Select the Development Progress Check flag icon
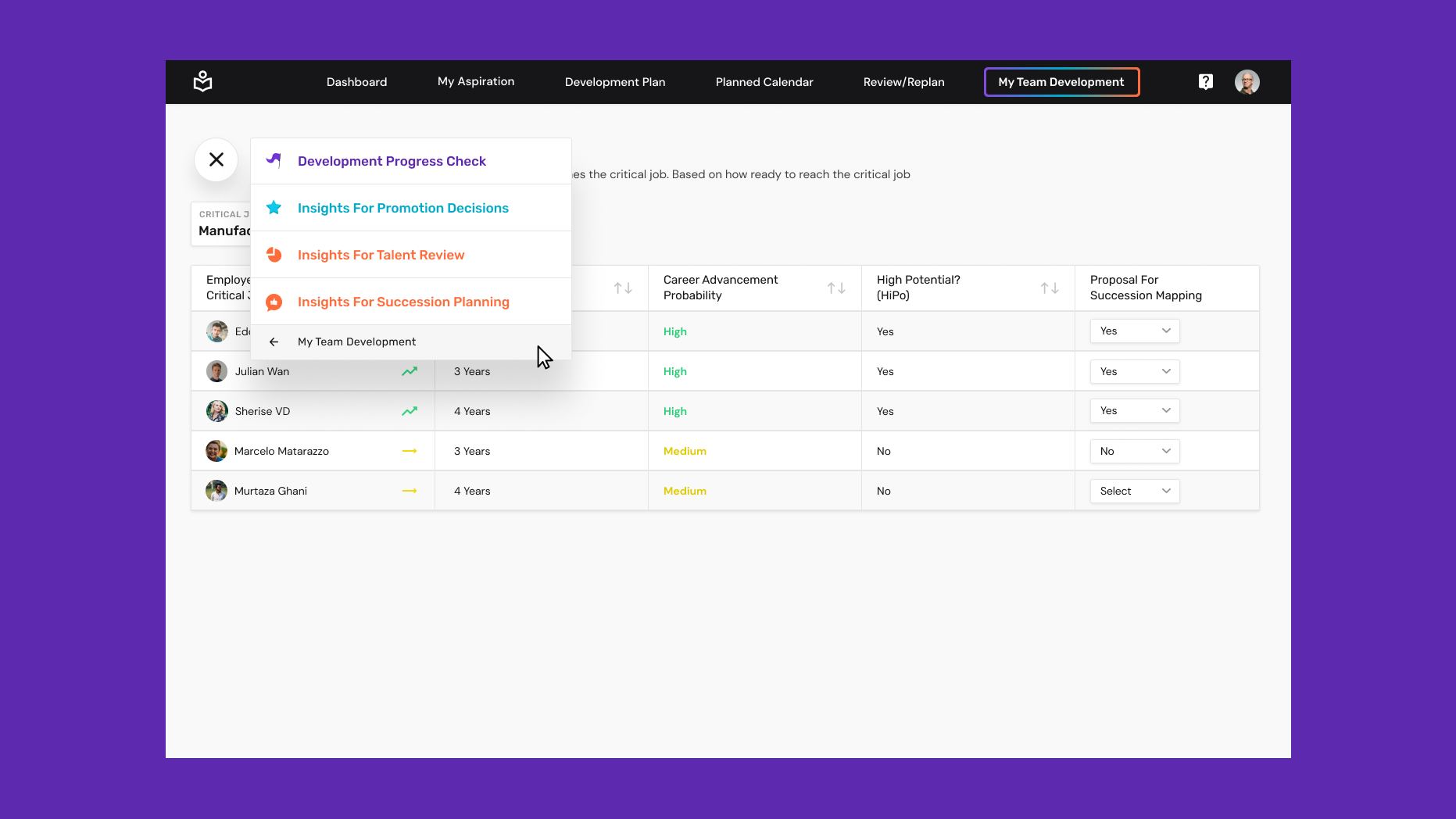 (x=274, y=160)
